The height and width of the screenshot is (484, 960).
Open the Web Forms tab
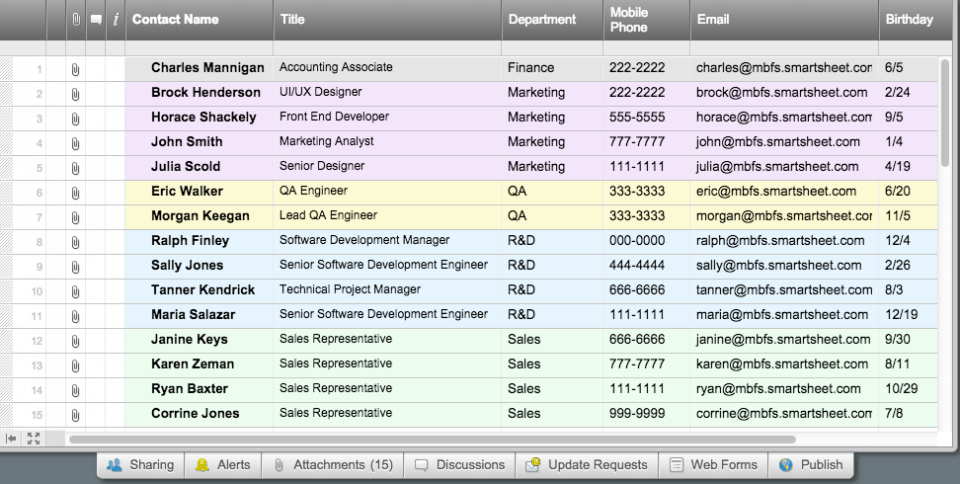713,465
